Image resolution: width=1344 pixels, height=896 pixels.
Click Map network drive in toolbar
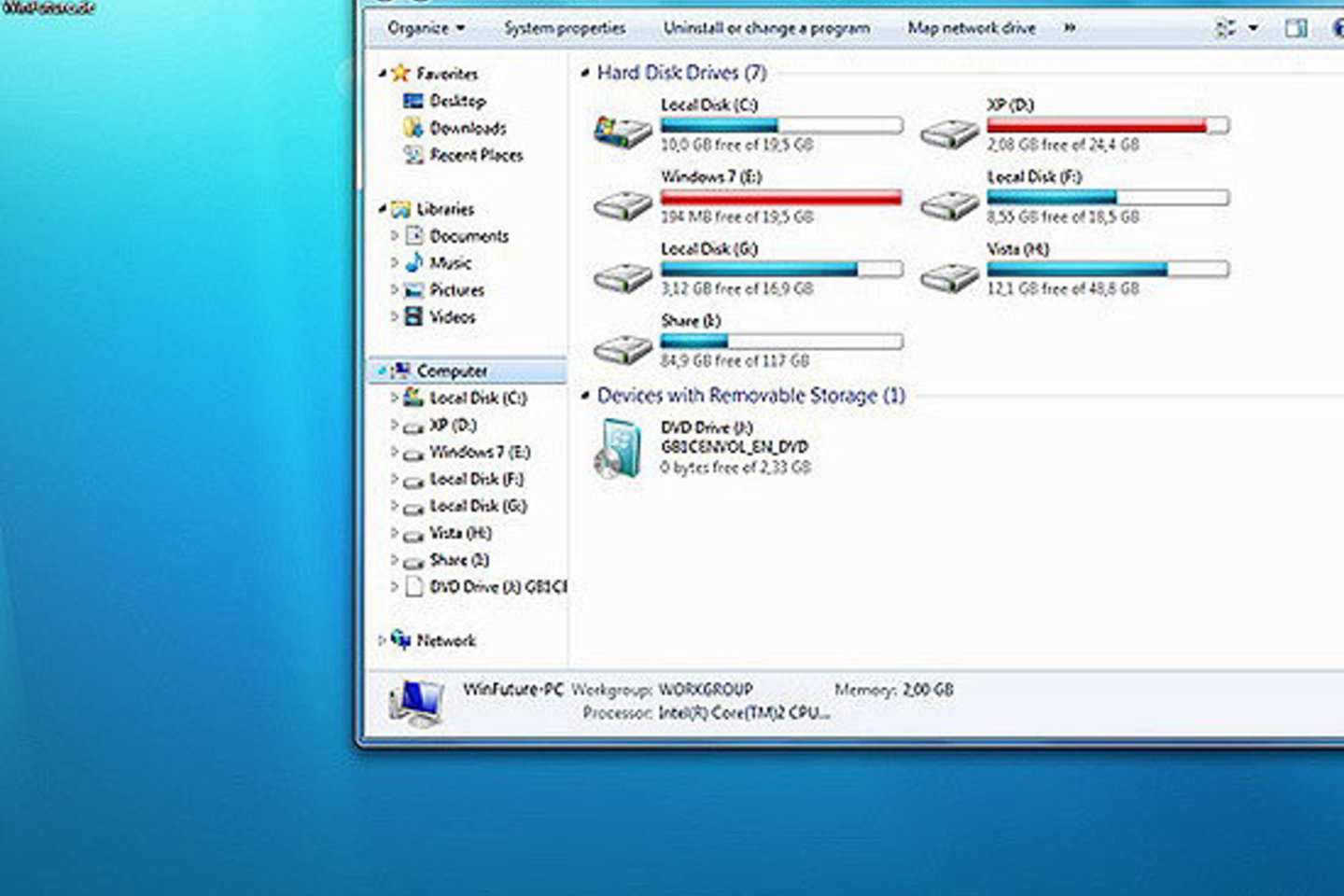(x=972, y=28)
